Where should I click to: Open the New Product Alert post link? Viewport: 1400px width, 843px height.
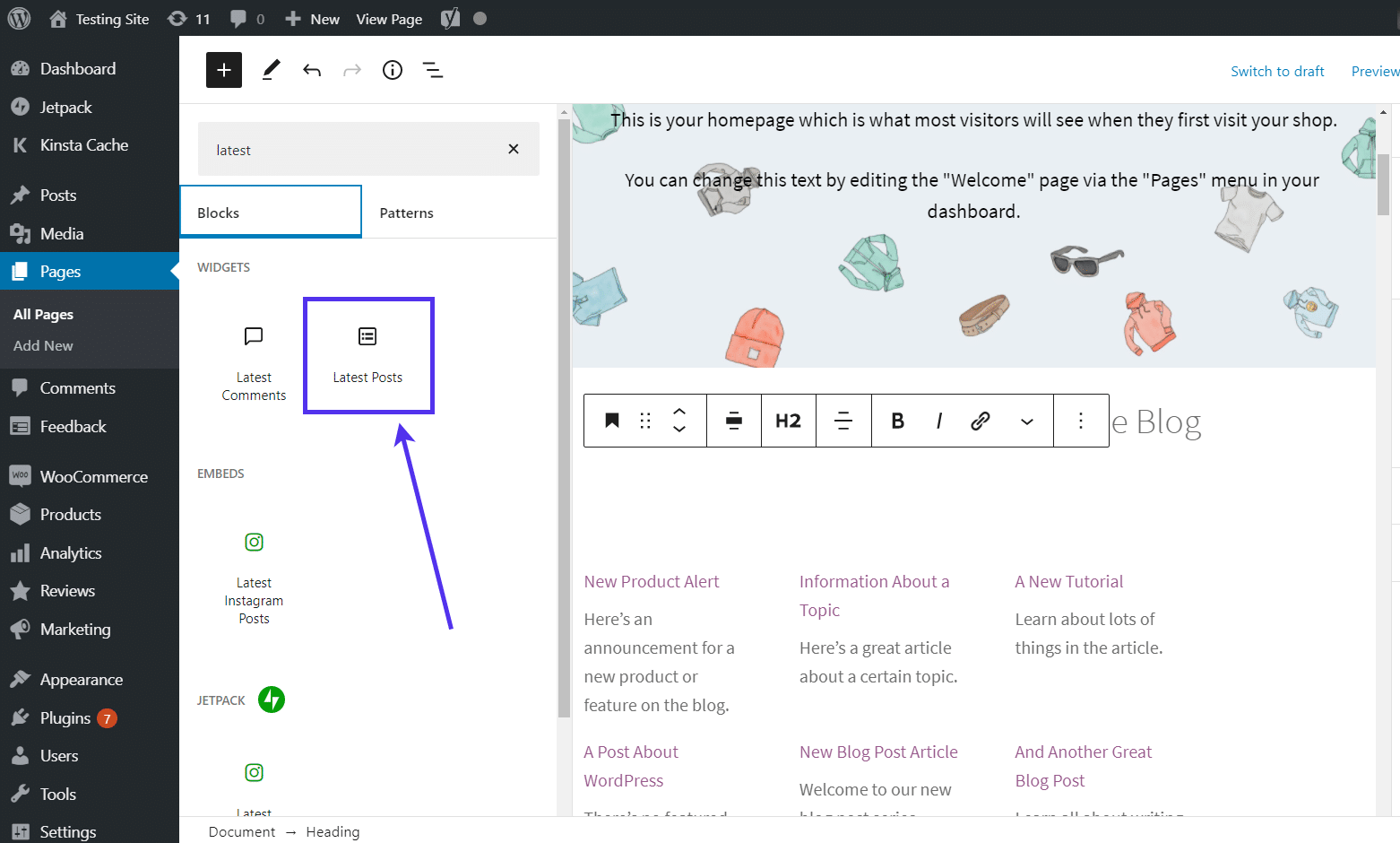(x=652, y=581)
